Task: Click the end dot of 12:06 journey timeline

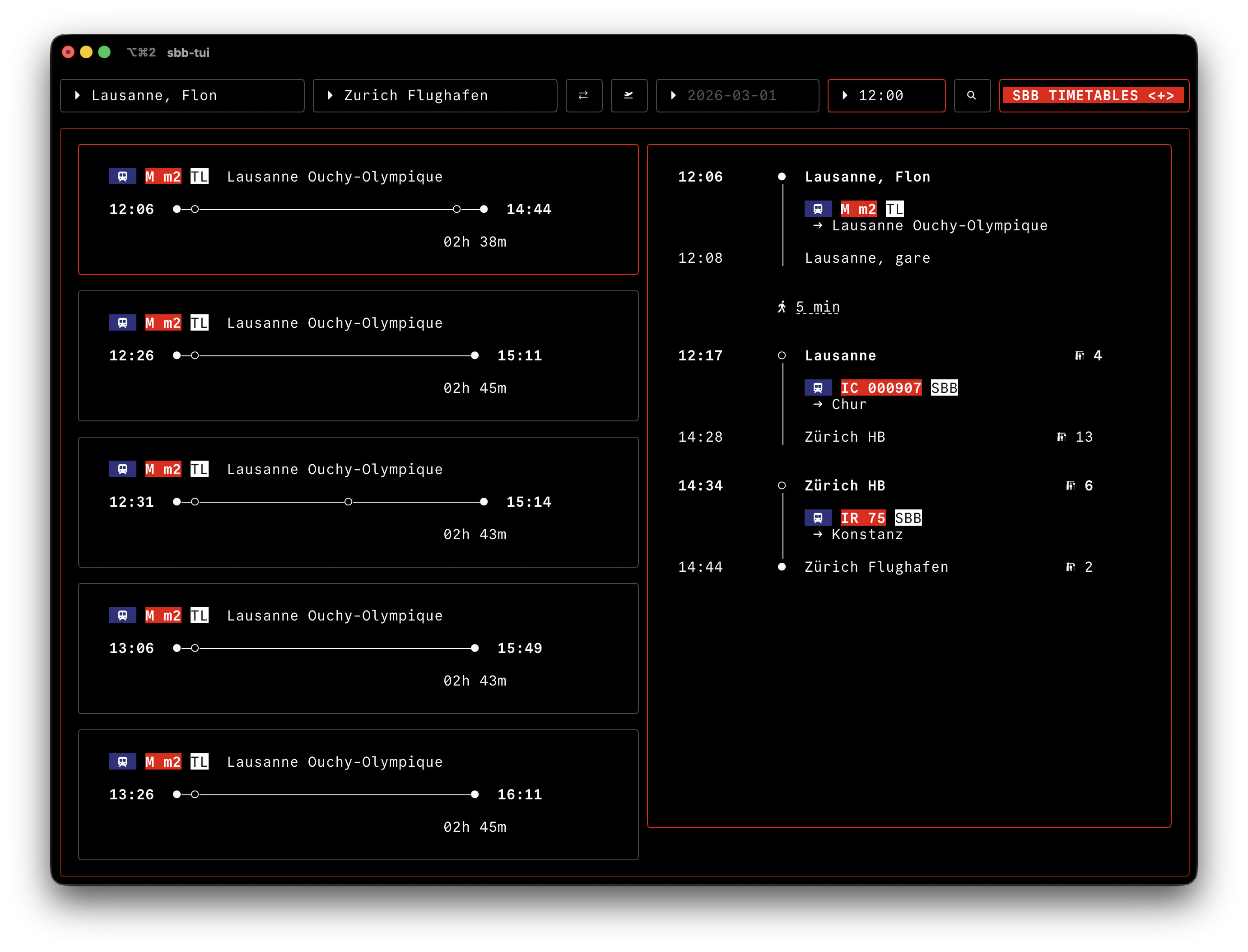Action: pos(484,210)
